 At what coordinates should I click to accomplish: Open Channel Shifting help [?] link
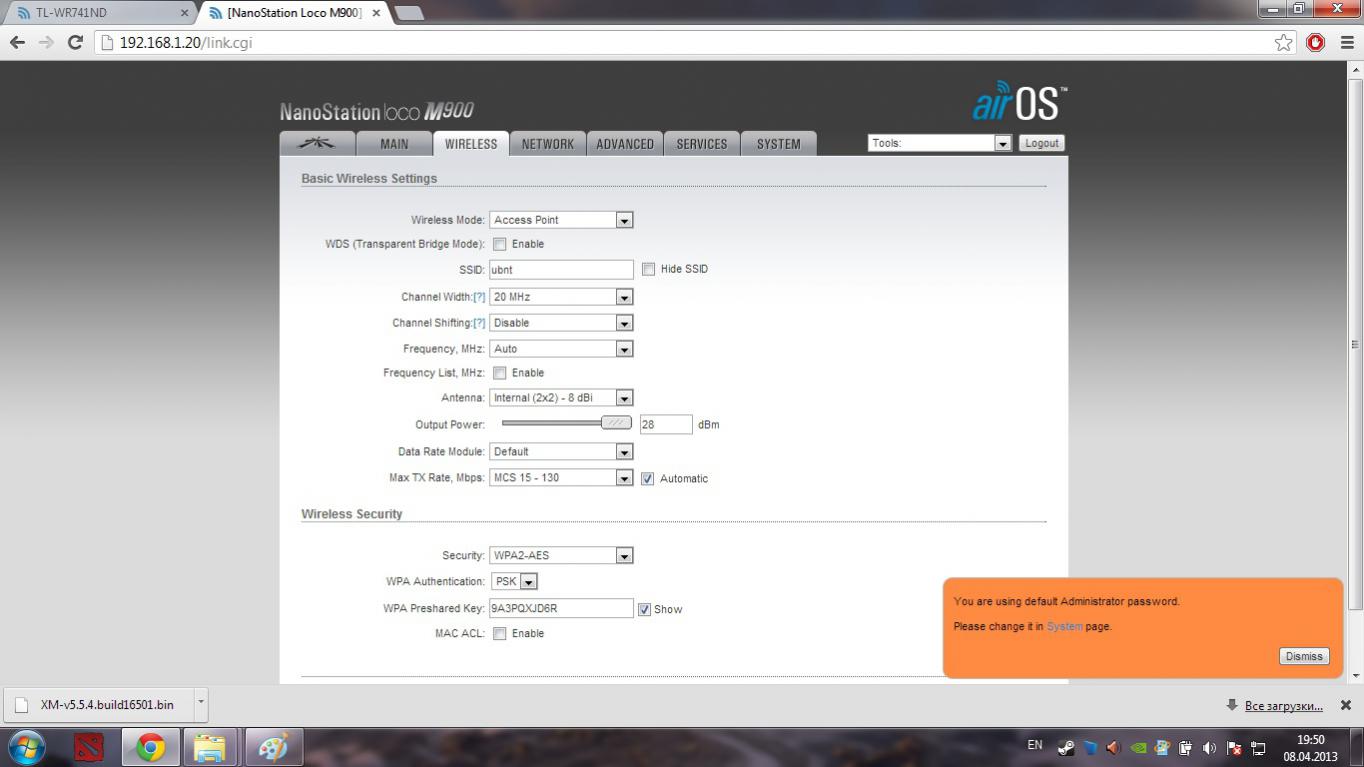pos(479,323)
